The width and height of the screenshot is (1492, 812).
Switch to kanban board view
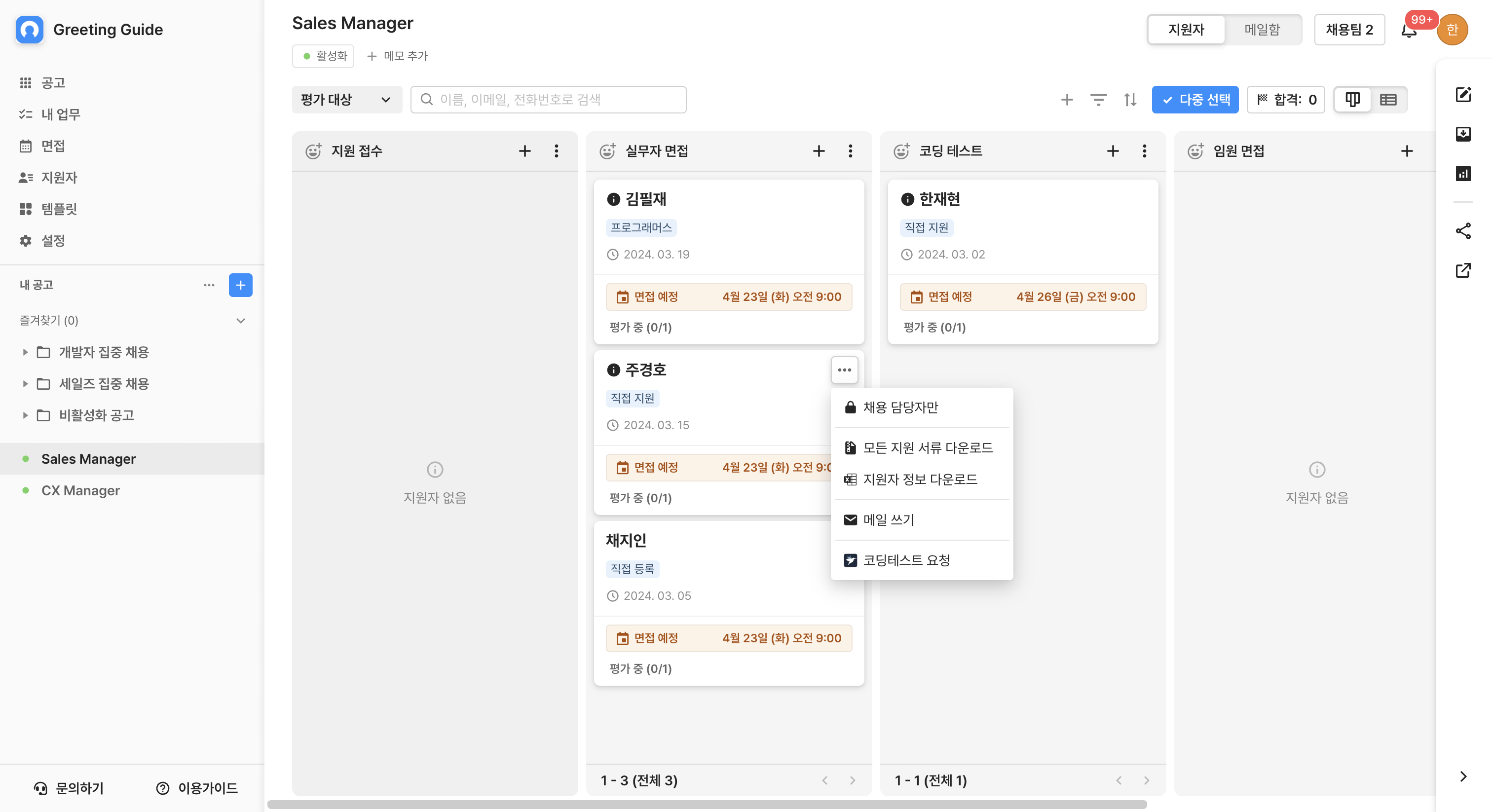(x=1352, y=100)
